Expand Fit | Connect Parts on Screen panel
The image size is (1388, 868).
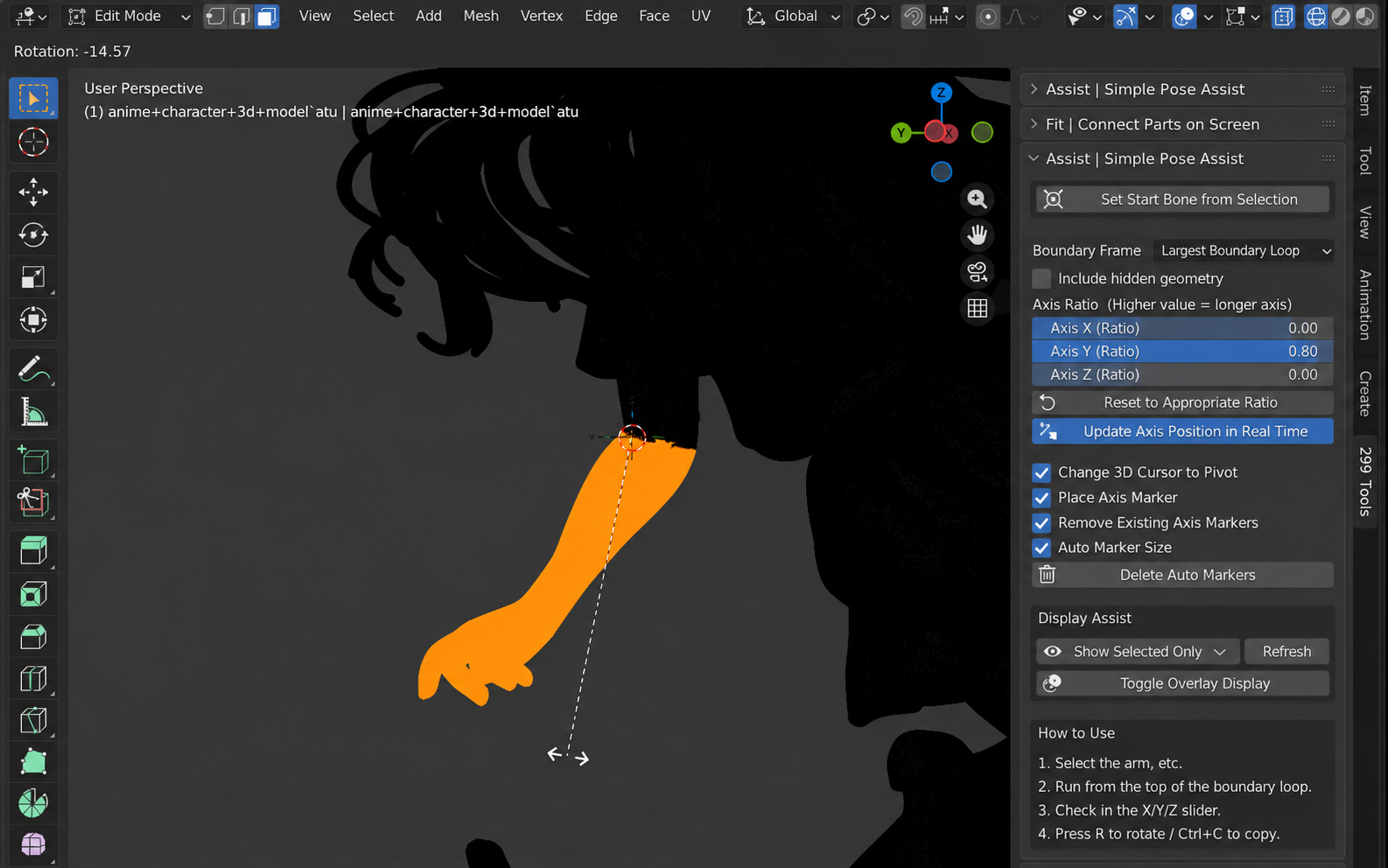1181,124
